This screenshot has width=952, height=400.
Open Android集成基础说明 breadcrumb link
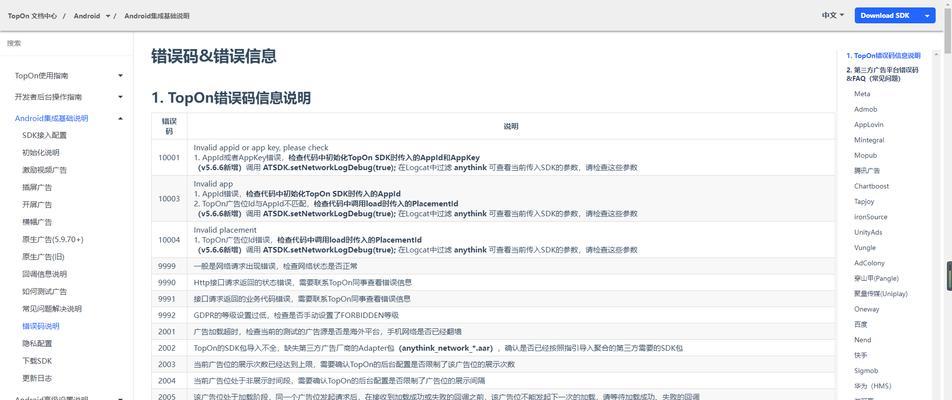click(157, 16)
